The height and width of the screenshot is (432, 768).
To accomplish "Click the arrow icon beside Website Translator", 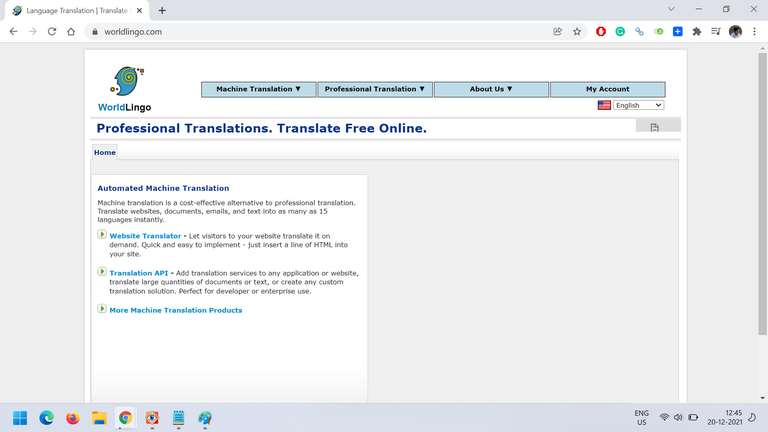I will [102, 235].
